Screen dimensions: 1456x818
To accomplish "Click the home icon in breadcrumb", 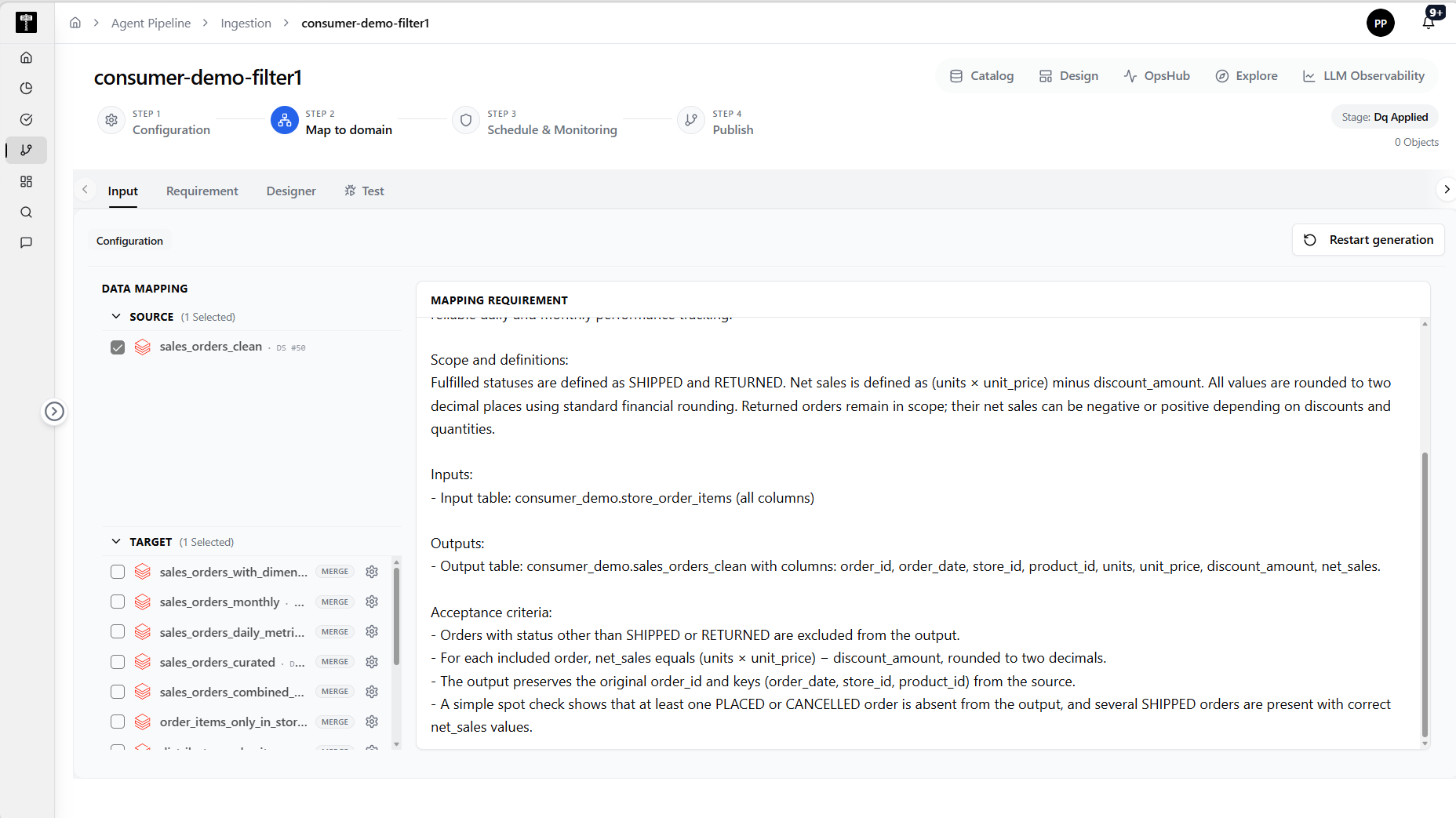I will click(75, 23).
